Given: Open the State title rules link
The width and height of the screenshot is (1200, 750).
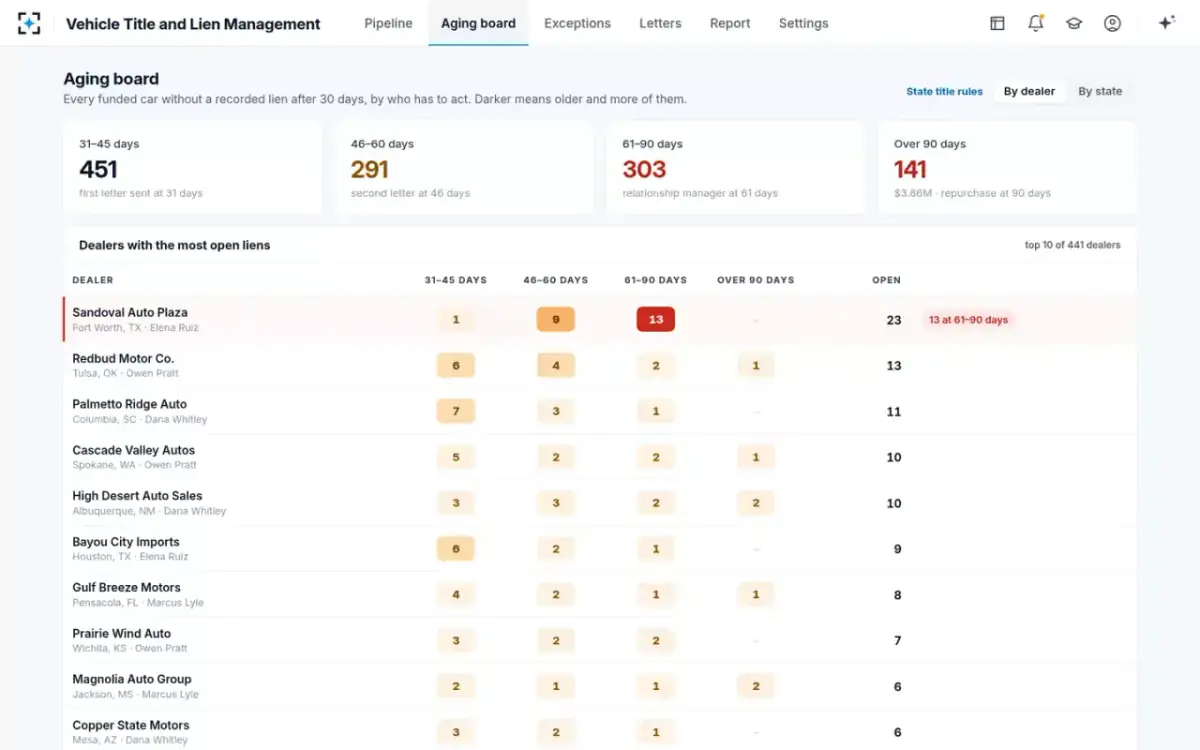Looking at the screenshot, I should click(944, 91).
